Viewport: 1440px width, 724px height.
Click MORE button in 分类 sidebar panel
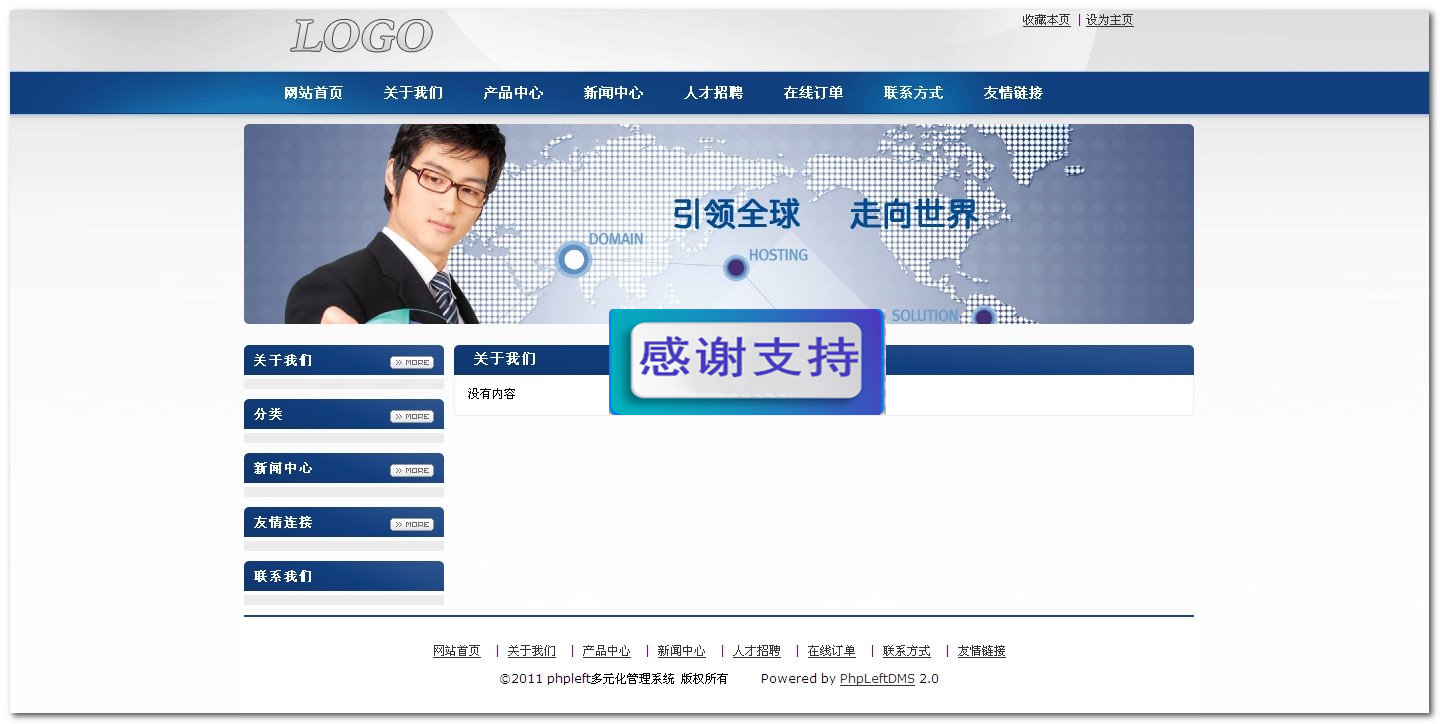412,416
